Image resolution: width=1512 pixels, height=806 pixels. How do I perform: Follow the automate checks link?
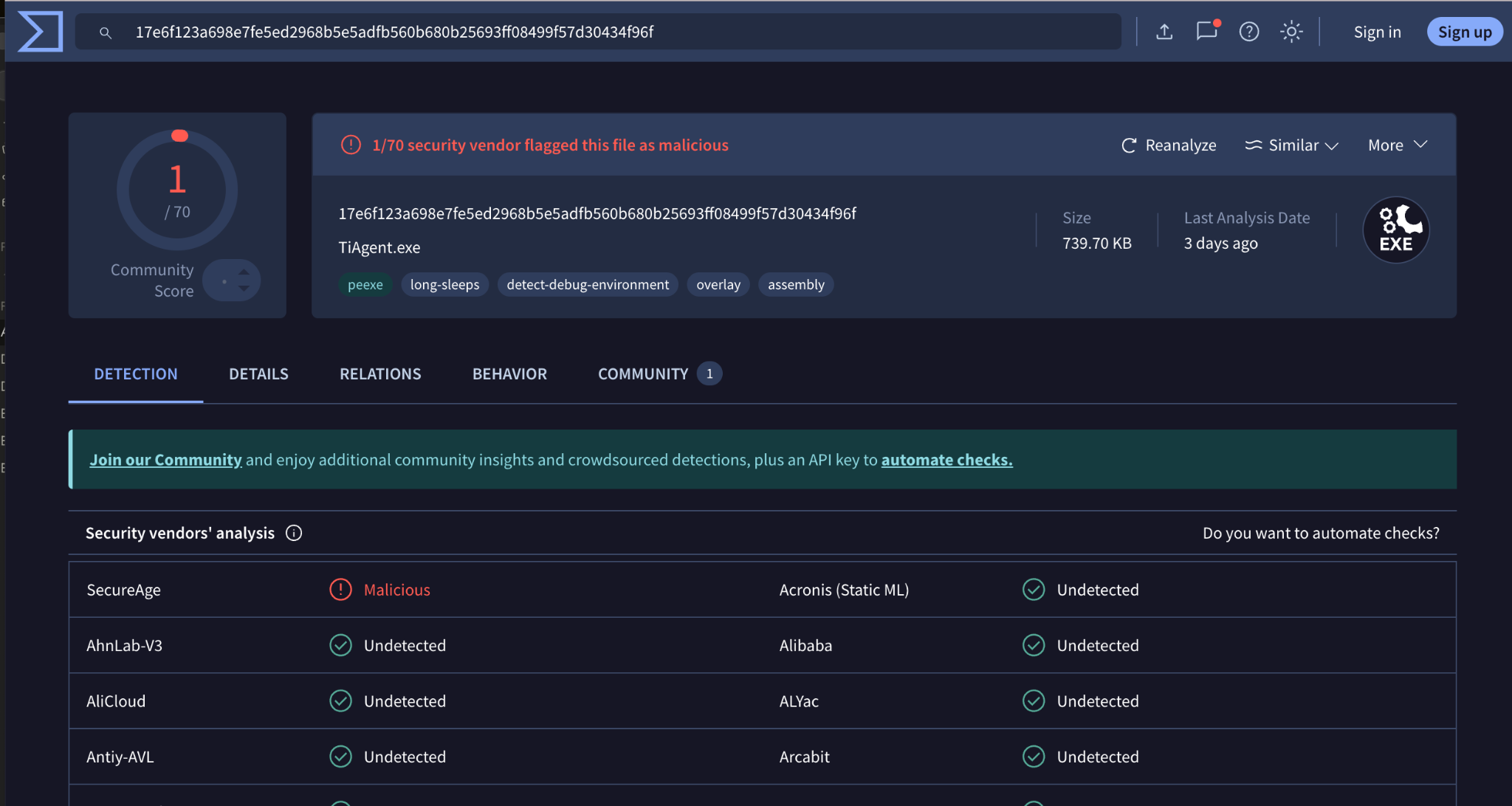(946, 459)
